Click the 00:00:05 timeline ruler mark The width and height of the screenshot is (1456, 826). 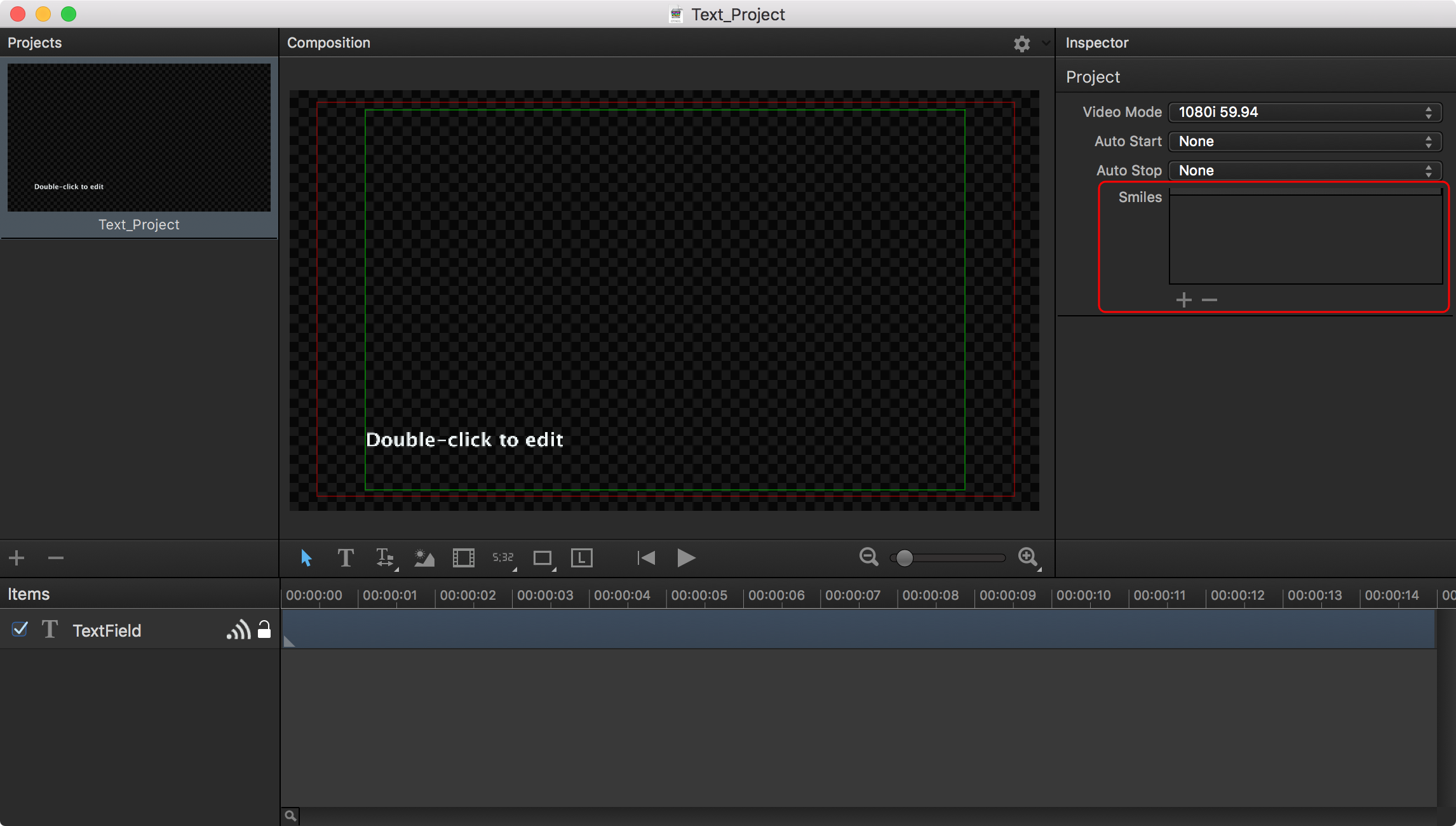point(699,595)
